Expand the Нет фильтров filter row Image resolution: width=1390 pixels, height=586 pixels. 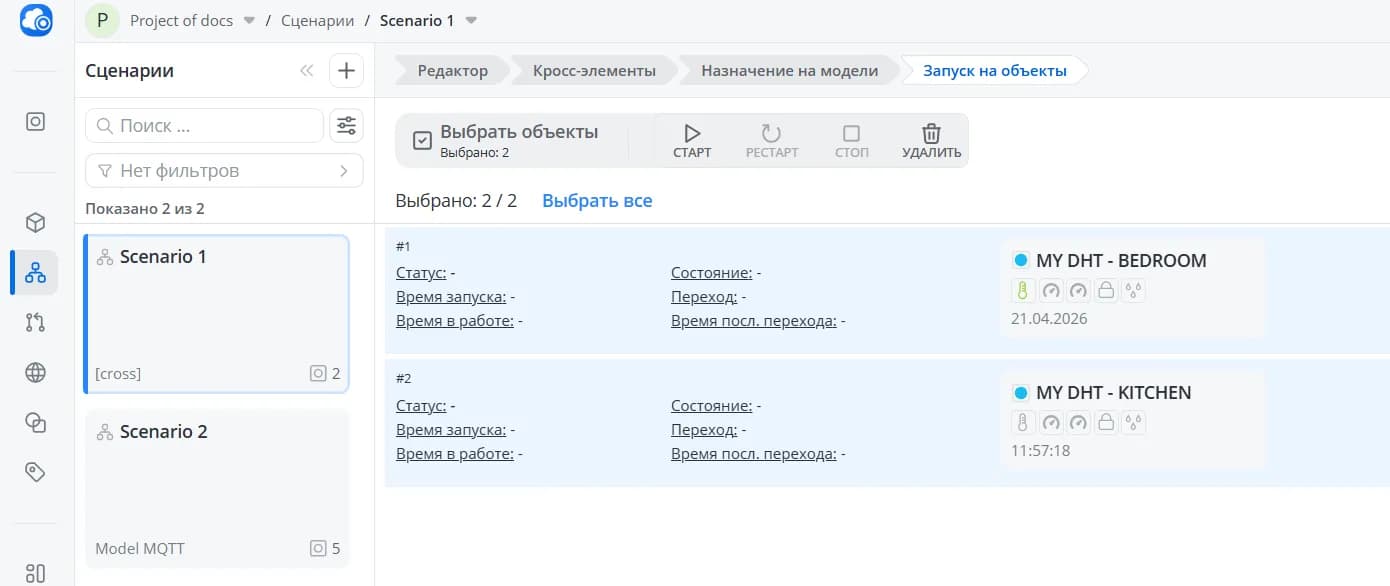coord(224,171)
